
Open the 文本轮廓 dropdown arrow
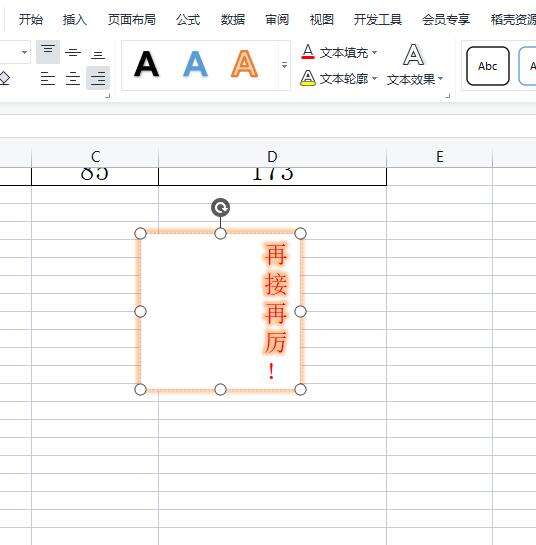375,78
